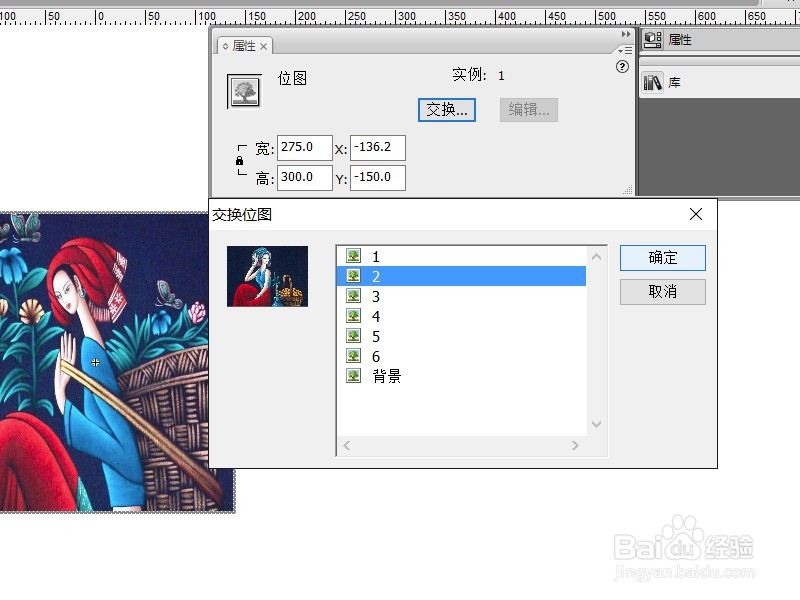This screenshot has height=600, width=800.
Task: Click the horizontal scroll right arrow
Action: point(575,445)
